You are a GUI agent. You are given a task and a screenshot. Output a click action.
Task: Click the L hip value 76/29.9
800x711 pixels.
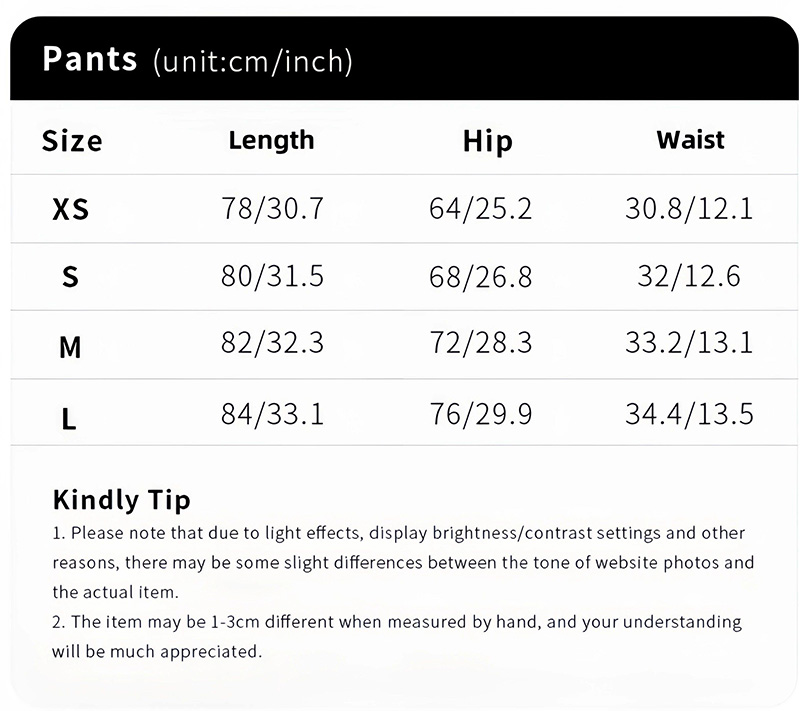(480, 413)
